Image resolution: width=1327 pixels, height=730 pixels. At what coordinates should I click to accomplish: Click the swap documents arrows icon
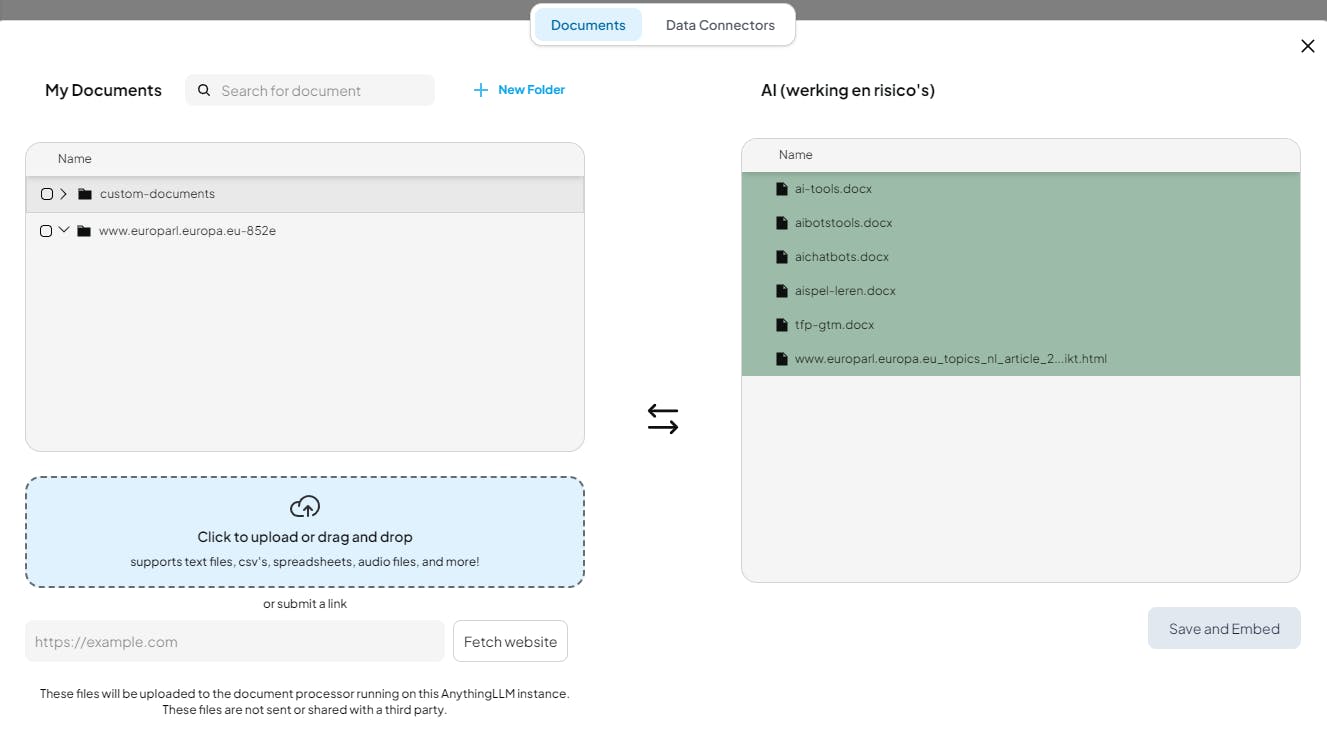pyautogui.click(x=663, y=419)
